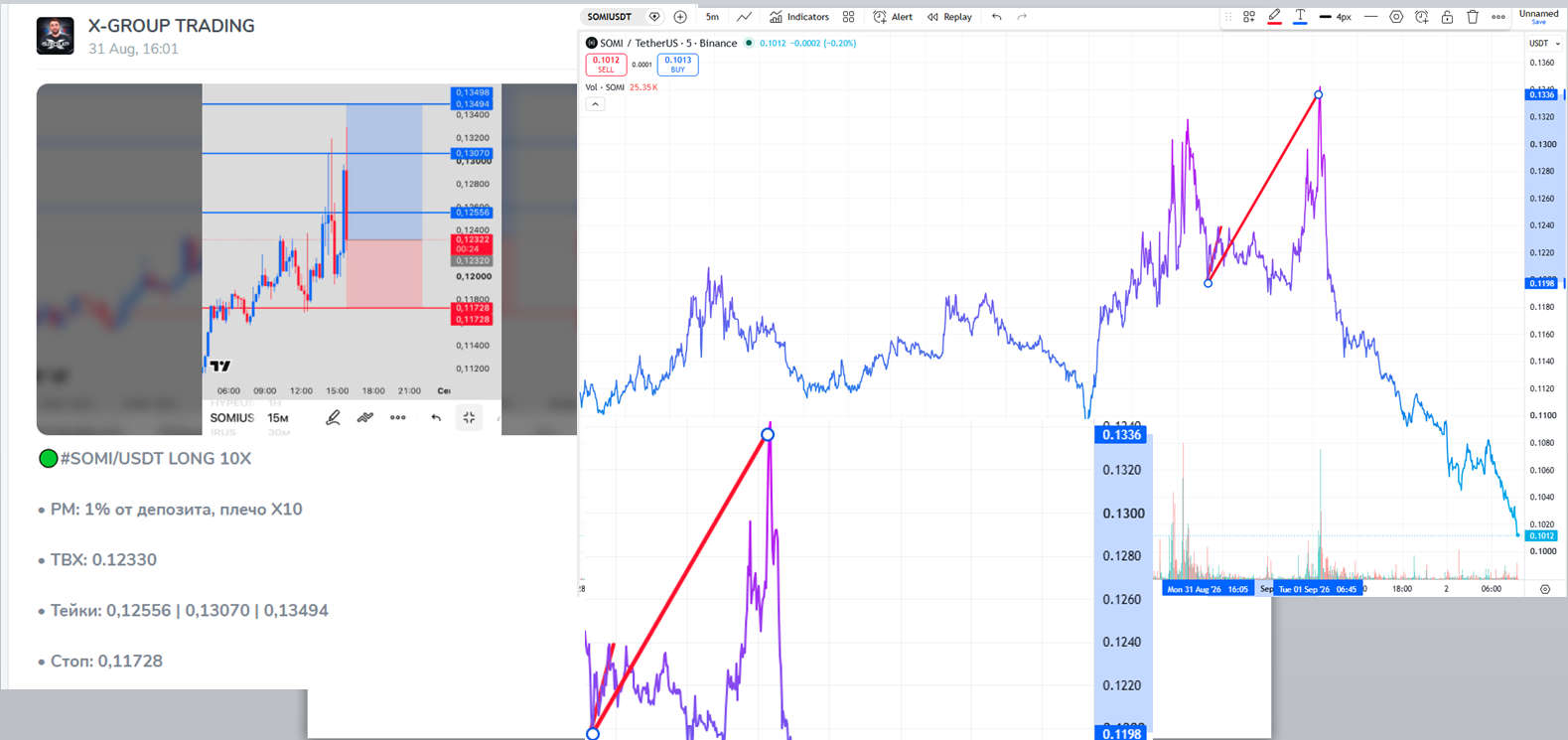Open the Unnamed layout Save menu
1568x740 pixels.
pyautogui.click(x=1538, y=17)
